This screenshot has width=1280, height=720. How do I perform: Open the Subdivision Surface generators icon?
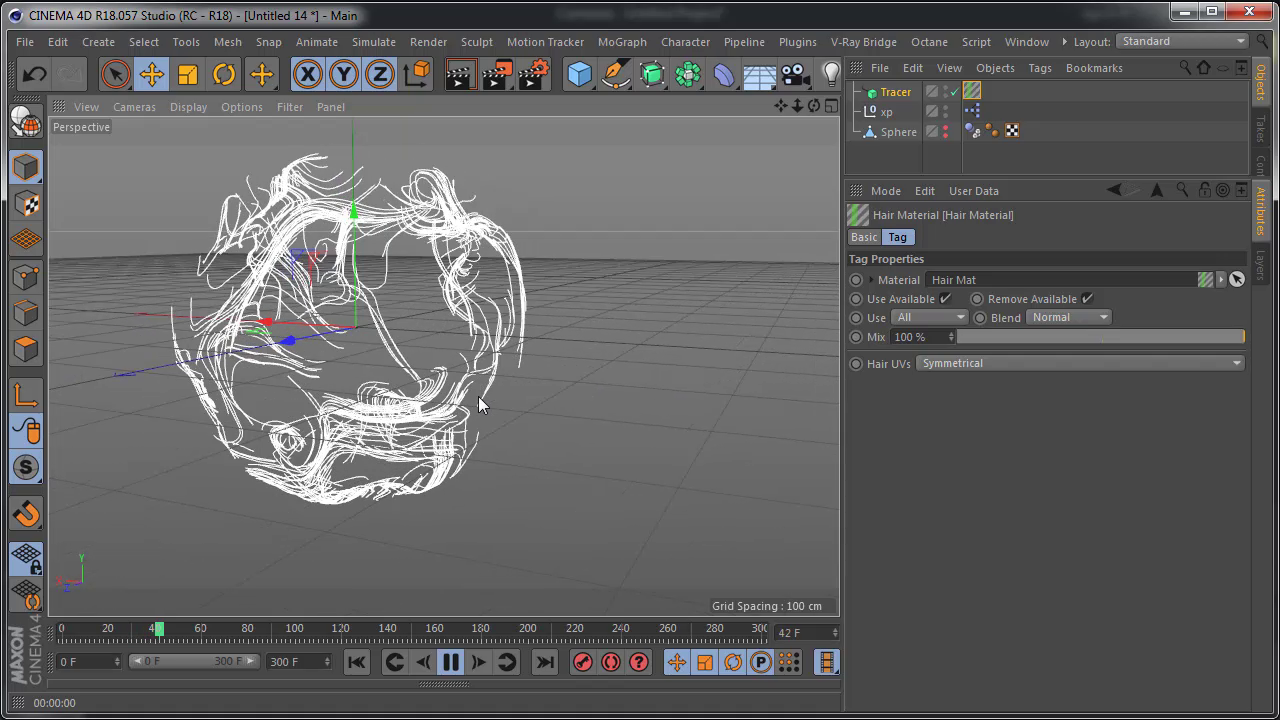[x=652, y=74]
